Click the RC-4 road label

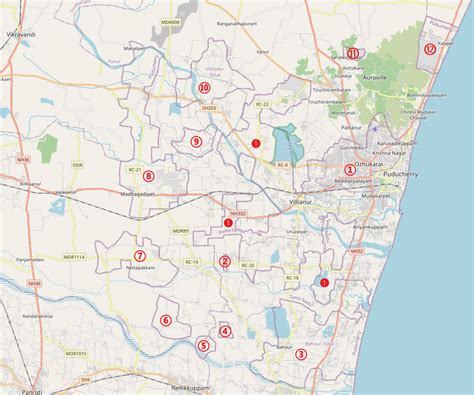pos(282,165)
